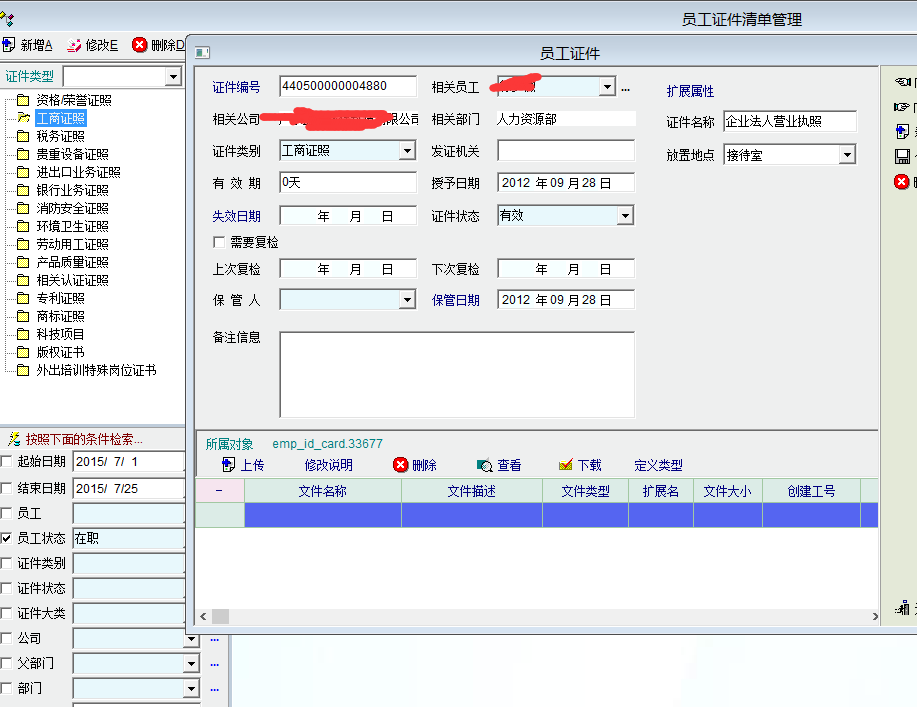Image resolution: width=917 pixels, height=707 pixels.
Task: Expand the 证件状态 dropdown showing 有效
Action: (x=624, y=216)
